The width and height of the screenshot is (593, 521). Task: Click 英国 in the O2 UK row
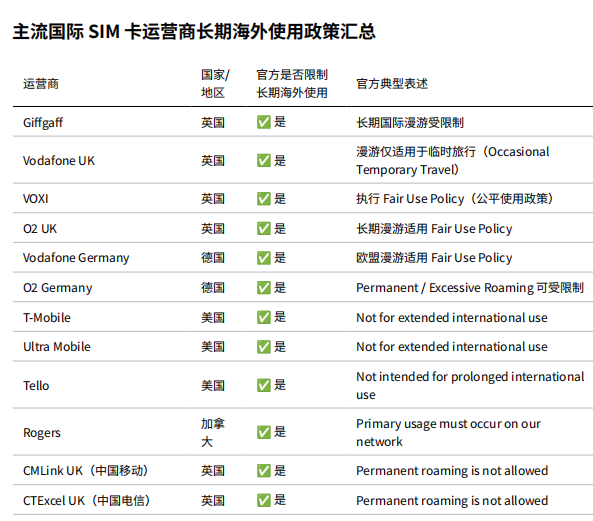(x=213, y=229)
